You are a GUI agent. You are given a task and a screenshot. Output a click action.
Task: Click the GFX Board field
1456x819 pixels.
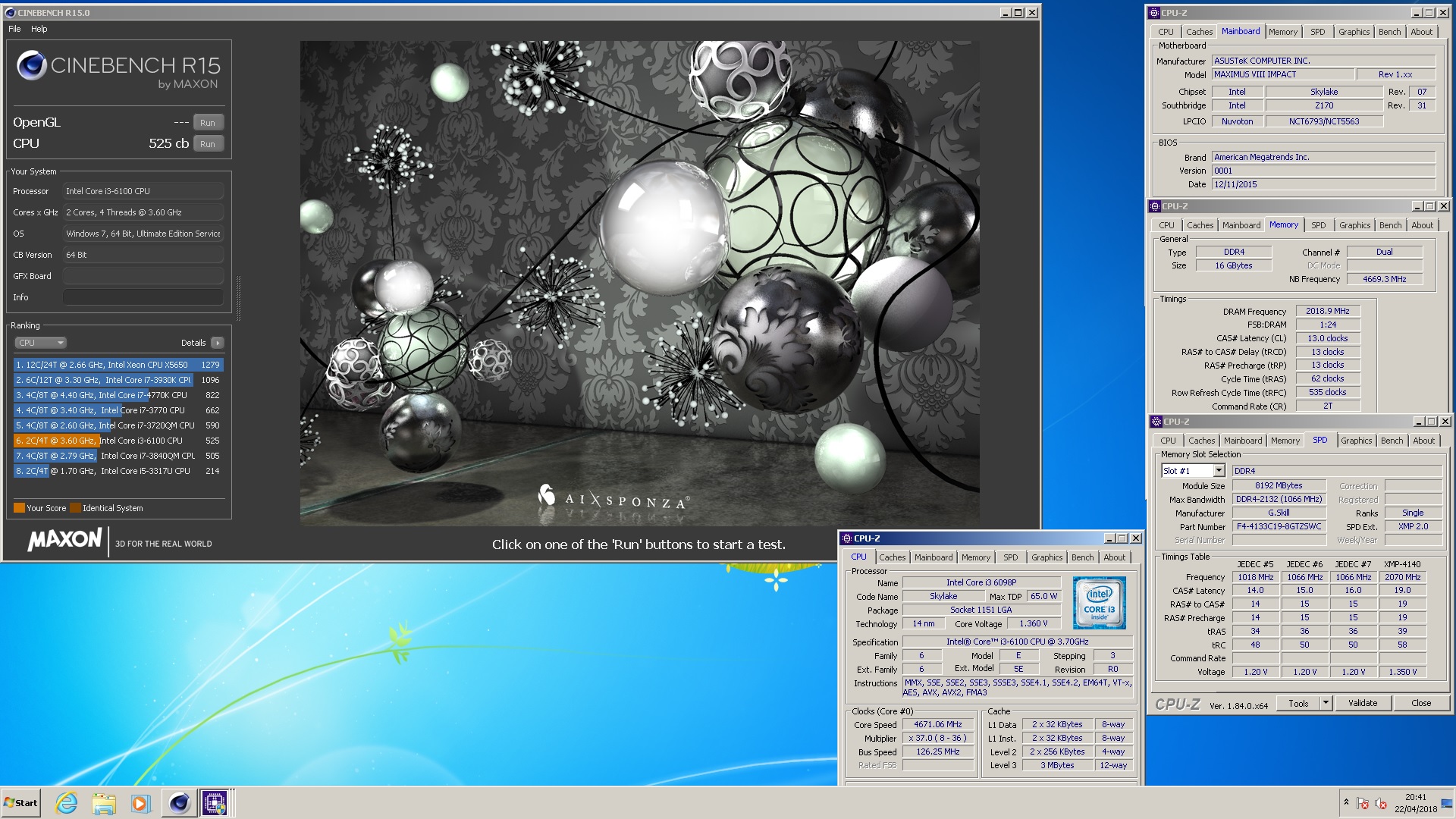(x=143, y=276)
